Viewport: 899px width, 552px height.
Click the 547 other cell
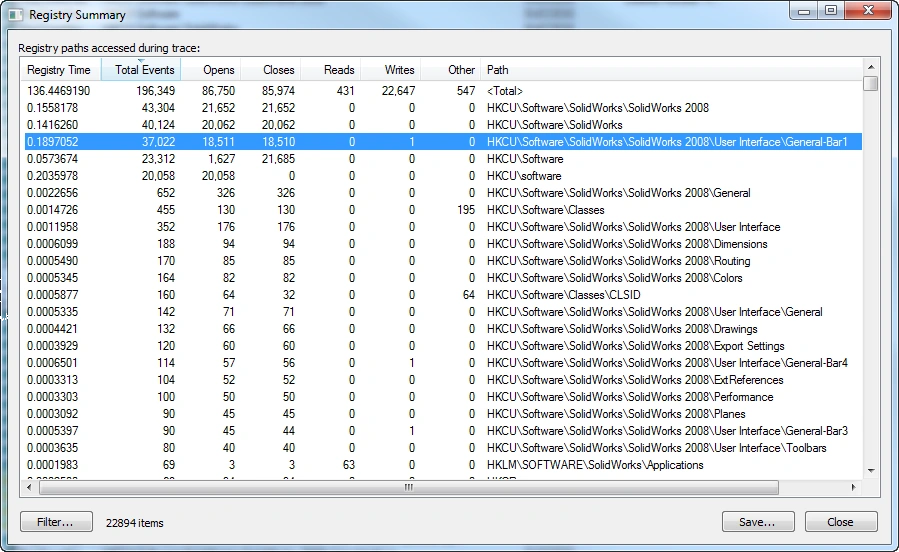[x=466, y=91]
